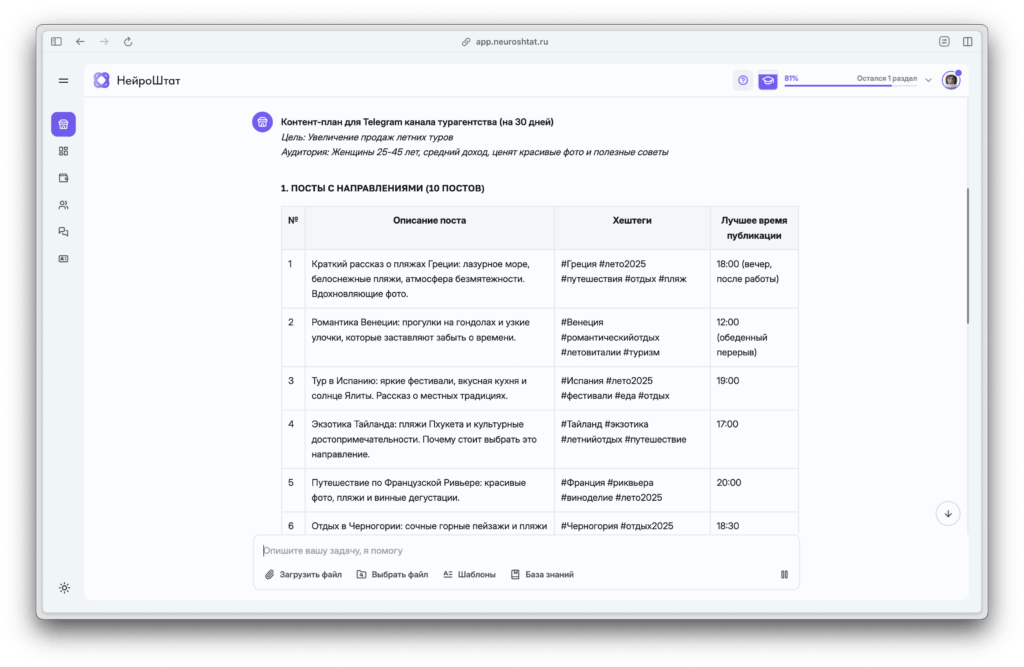The width and height of the screenshot is (1024, 667).
Task: Click the '1. ПОСТЫ С НАПРАВЛЕНИЯМИ' heading
Action: click(382, 188)
